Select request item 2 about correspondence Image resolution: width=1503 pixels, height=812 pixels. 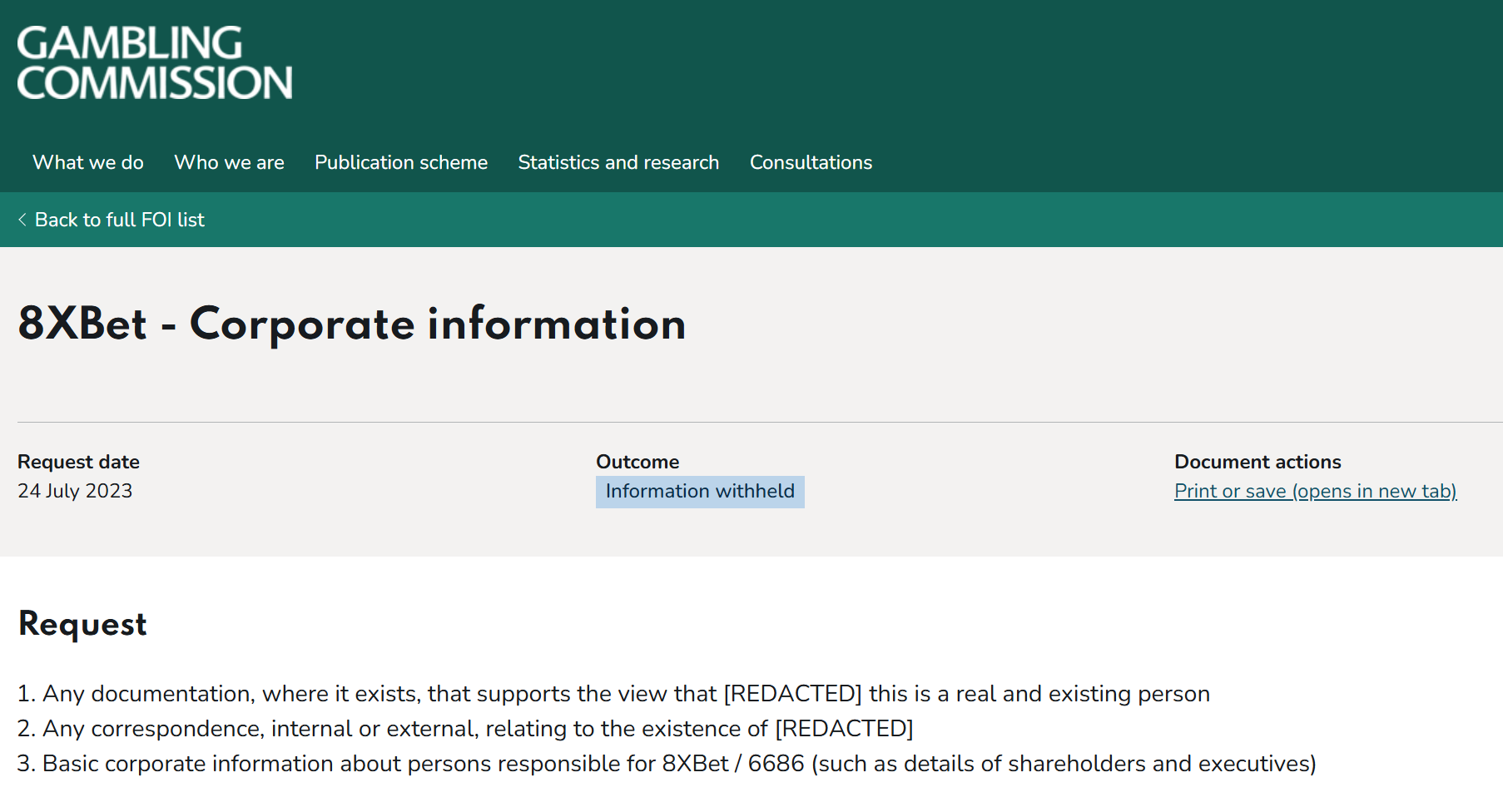pos(465,729)
